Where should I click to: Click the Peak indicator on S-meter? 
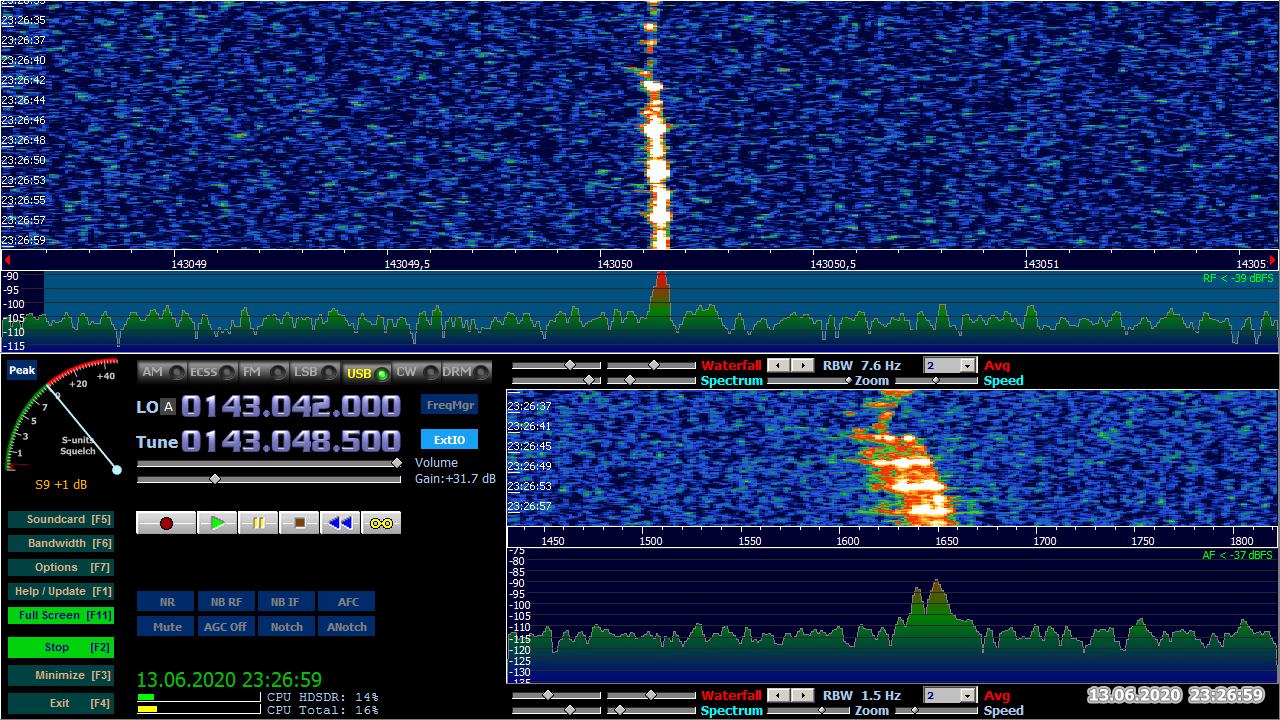click(21, 370)
